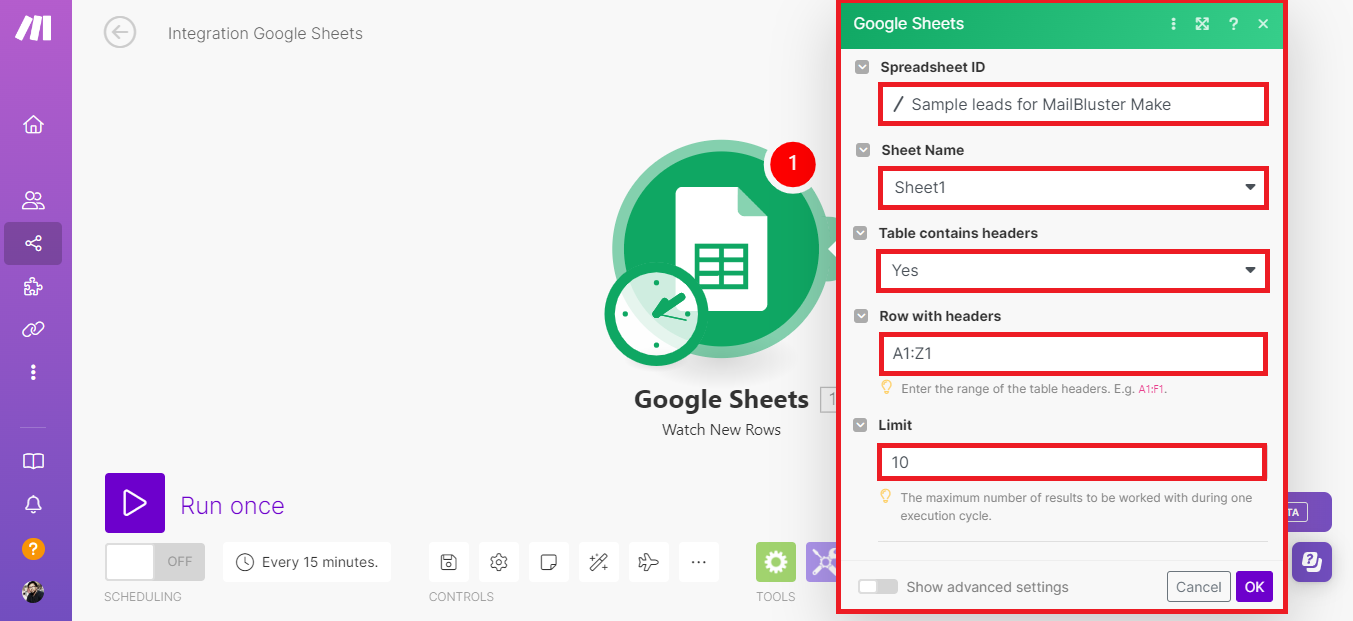Expand the Google Sheets panel to fullscreen
This screenshot has width=1353, height=621.
(1203, 24)
